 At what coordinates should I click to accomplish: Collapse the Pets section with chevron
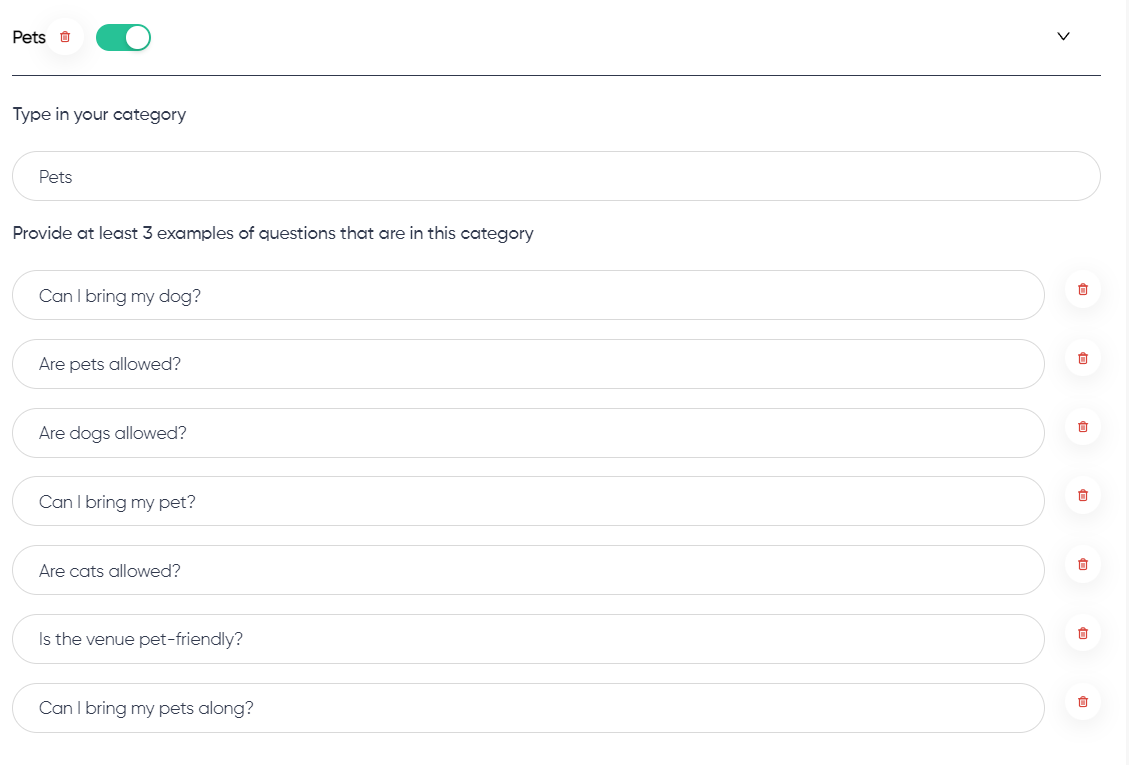click(x=1063, y=36)
